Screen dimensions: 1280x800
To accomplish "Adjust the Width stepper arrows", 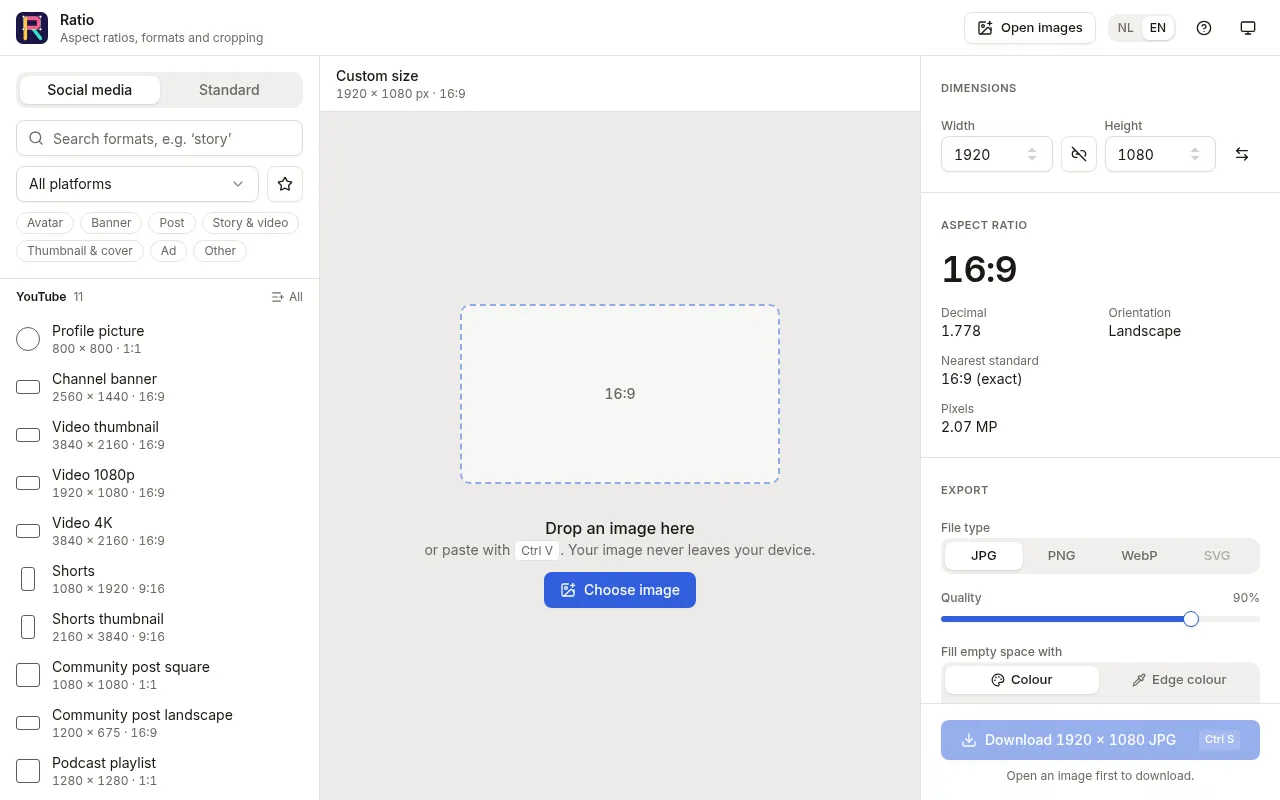I will coord(1032,154).
